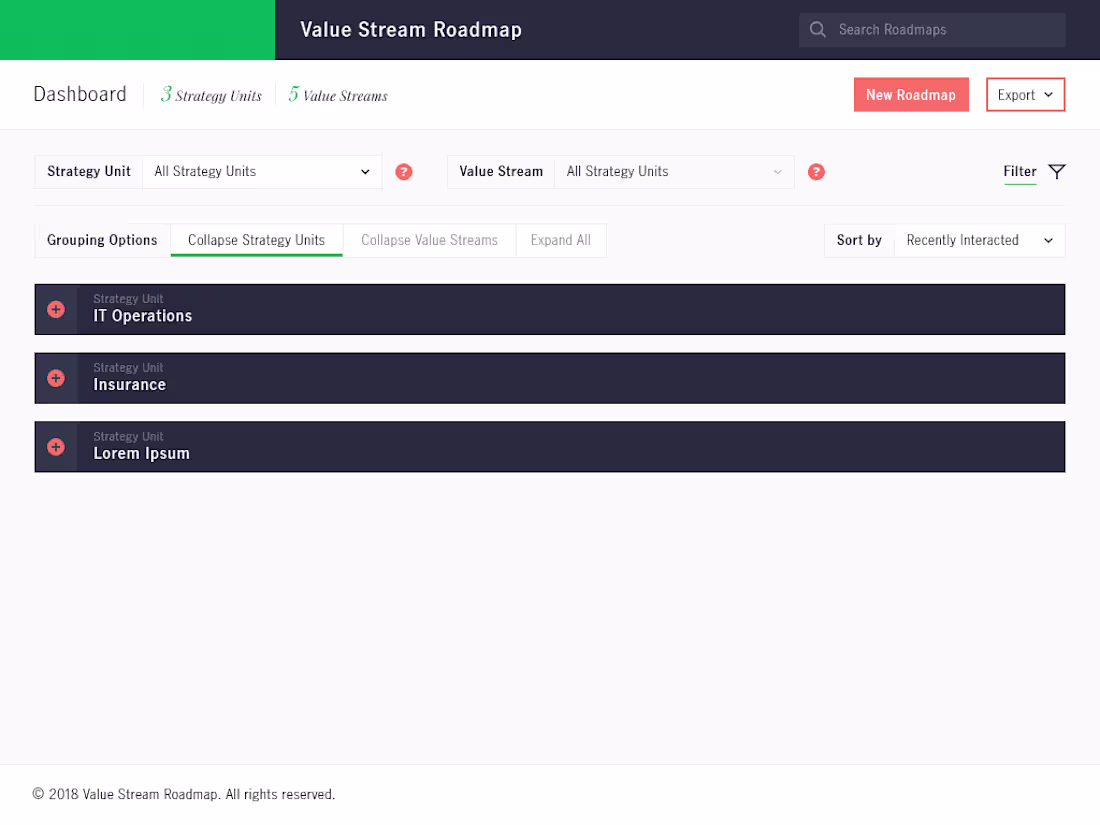
Task: Click into the Search Roadmaps field
Action: pyautogui.click(x=932, y=29)
